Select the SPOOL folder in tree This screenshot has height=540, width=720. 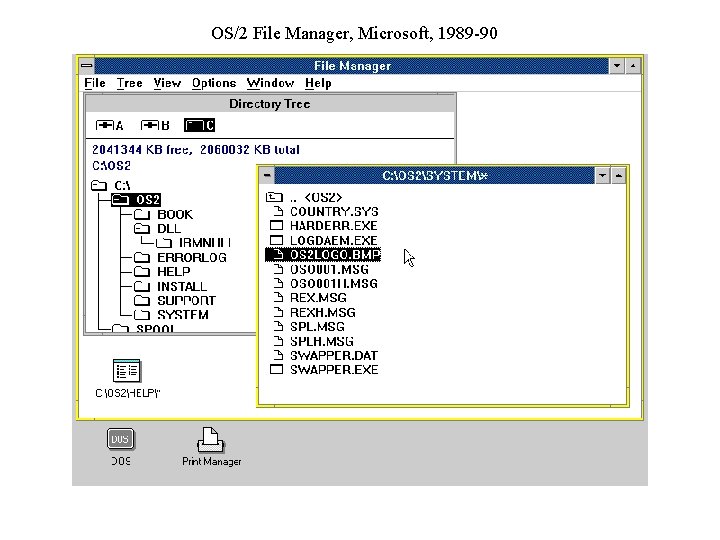(x=143, y=328)
